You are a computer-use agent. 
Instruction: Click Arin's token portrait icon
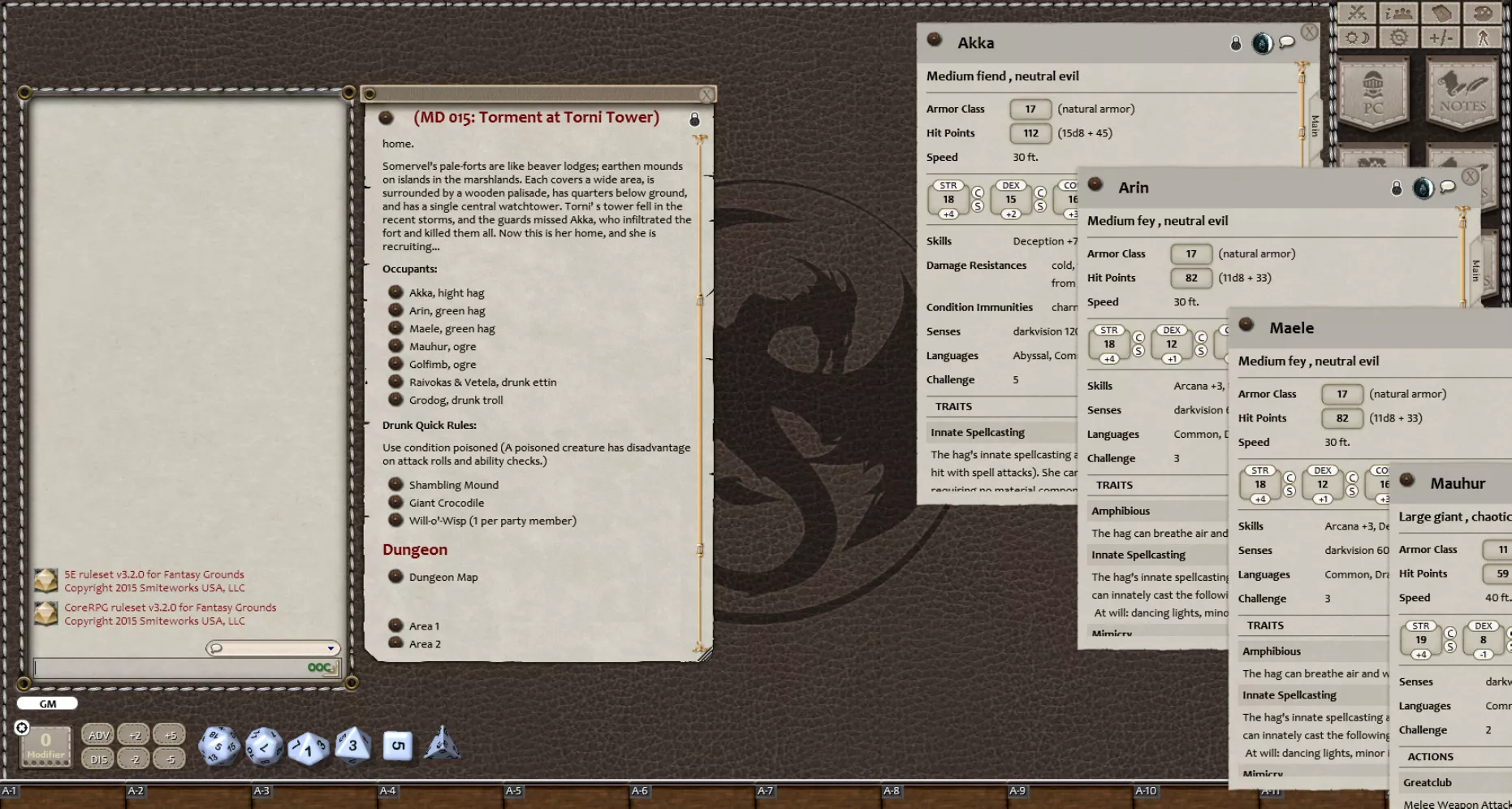tap(1423, 188)
